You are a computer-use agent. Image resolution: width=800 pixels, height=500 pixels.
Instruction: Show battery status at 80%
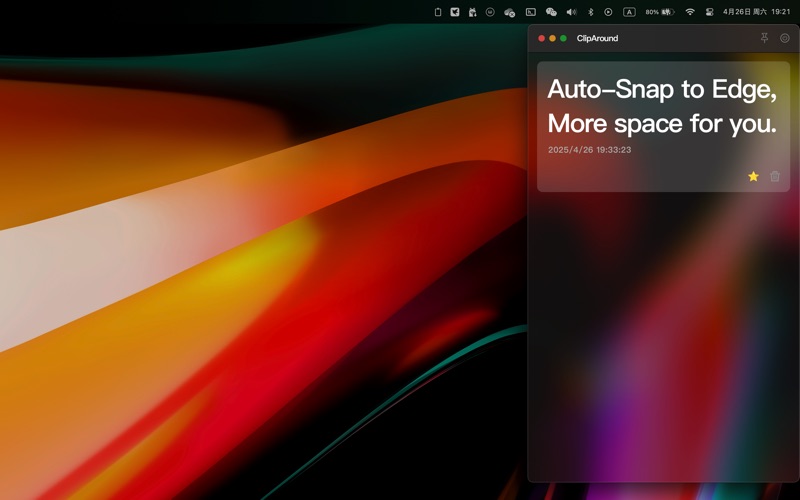coord(660,12)
